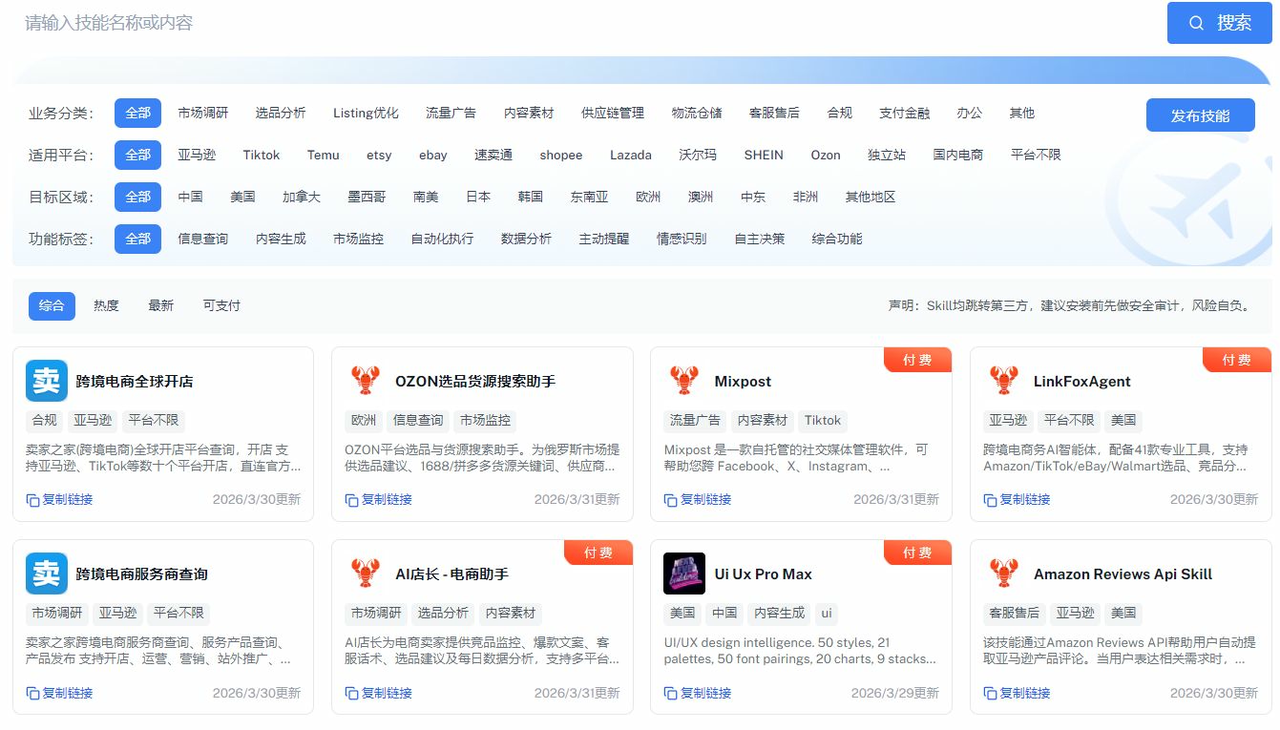Click copy icon on Mixpost card

[x=671, y=500]
